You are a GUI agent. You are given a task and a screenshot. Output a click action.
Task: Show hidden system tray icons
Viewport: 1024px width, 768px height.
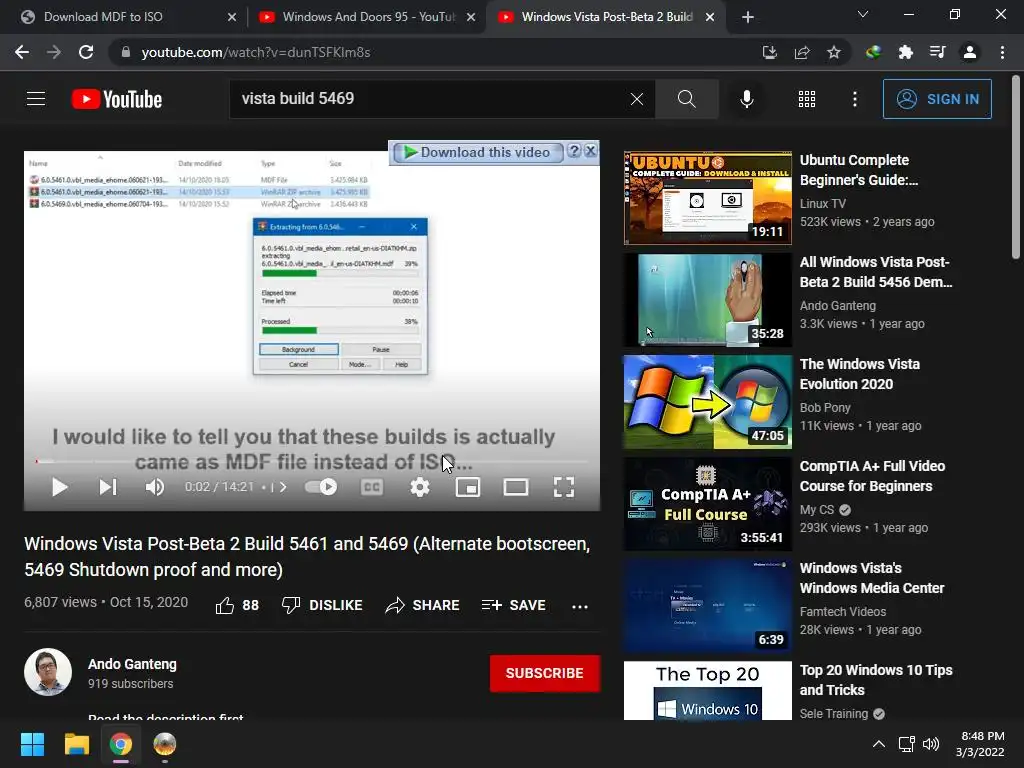[879, 744]
